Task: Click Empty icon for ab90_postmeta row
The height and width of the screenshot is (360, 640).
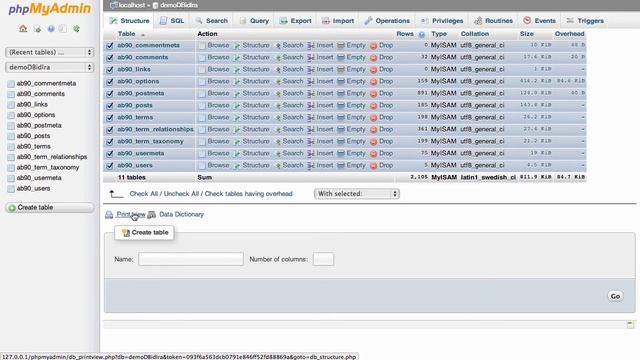Action: 341,93
